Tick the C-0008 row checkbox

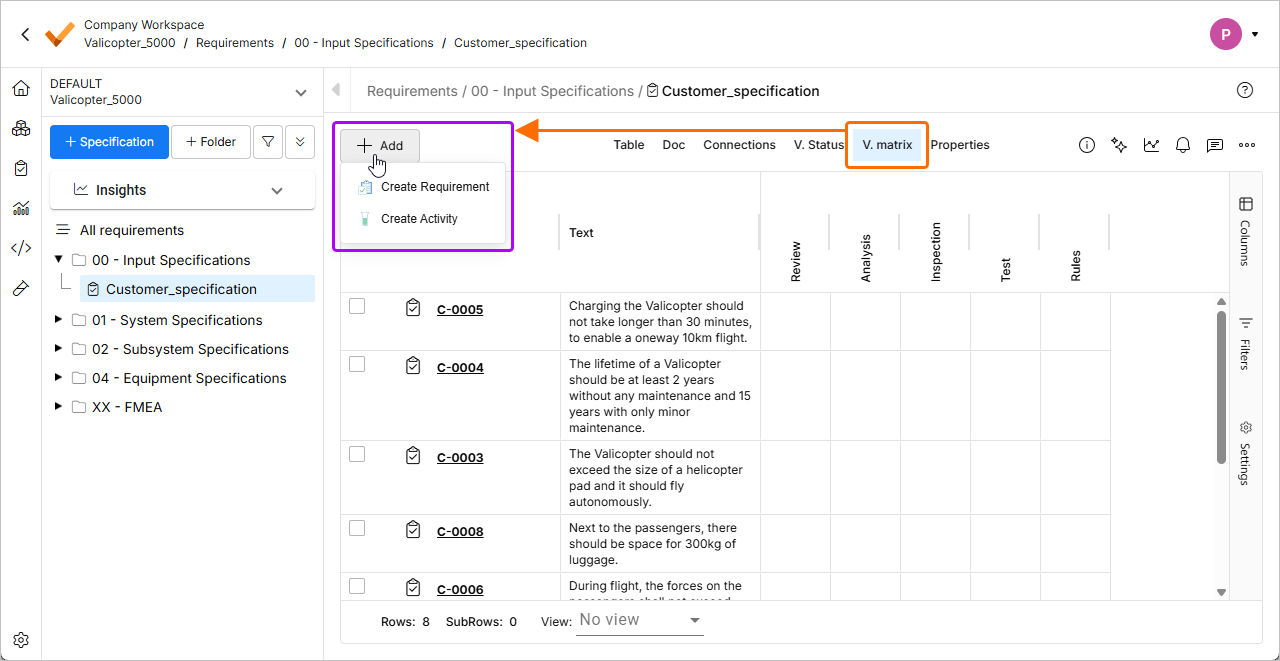point(357,528)
